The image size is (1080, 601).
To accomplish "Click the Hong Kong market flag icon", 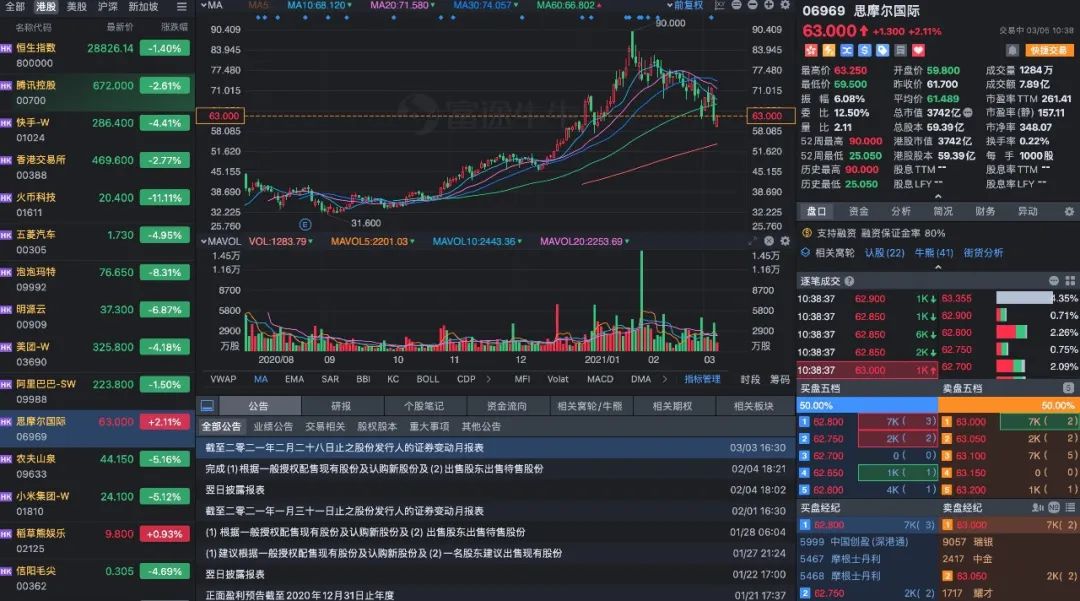I will [811, 50].
